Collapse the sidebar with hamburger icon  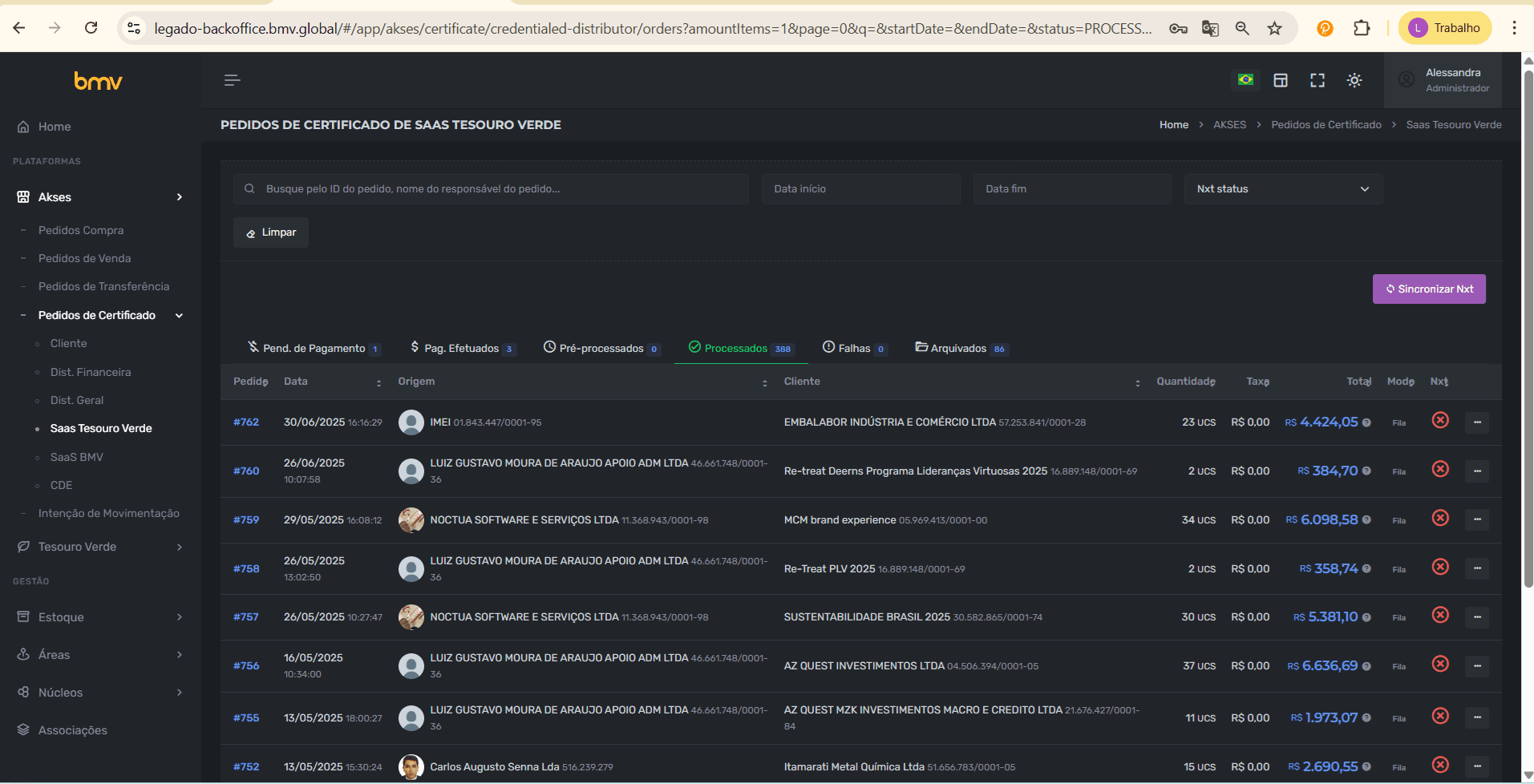click(x=233, y=80)
